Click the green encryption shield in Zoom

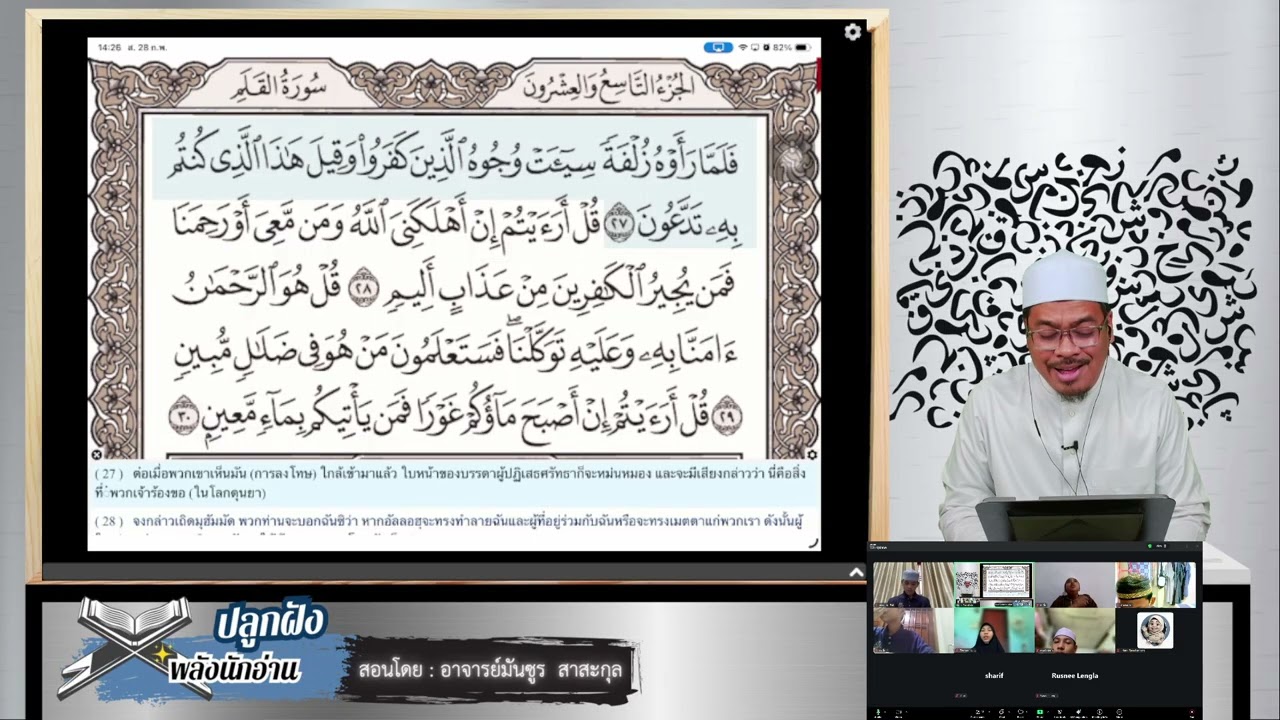tap(1150, 546)
